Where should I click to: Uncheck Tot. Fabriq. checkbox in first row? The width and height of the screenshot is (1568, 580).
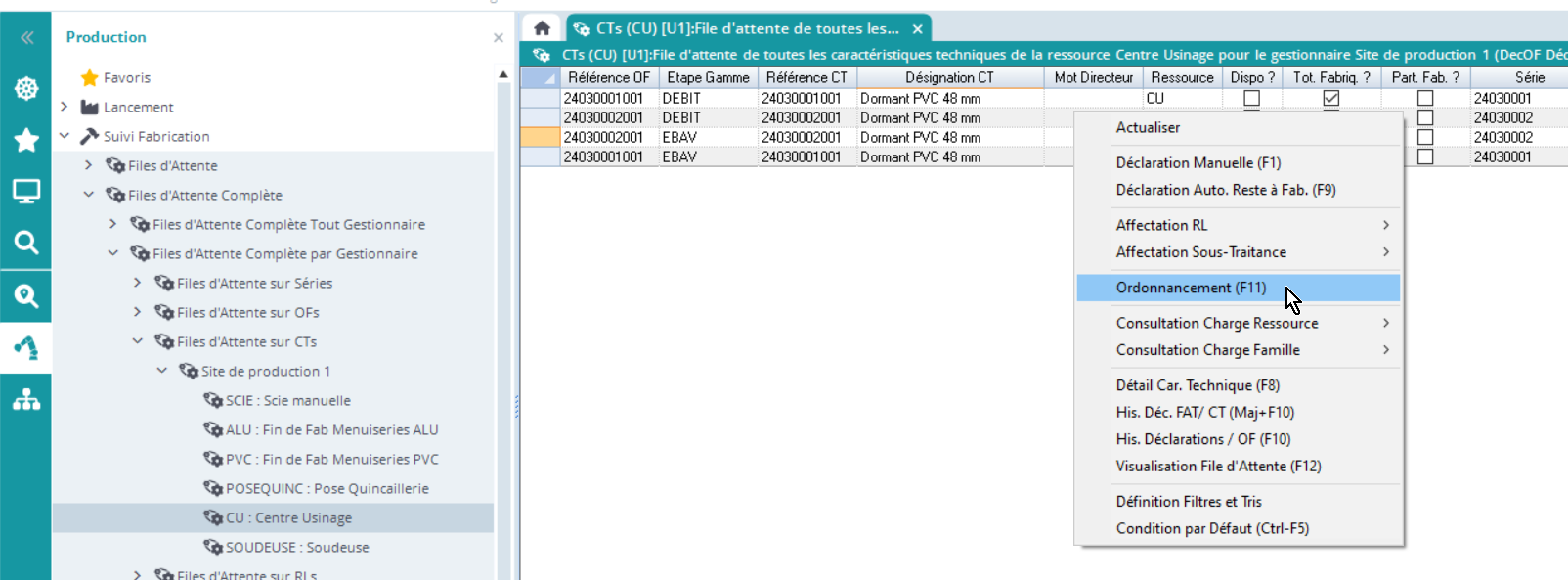1330,98
